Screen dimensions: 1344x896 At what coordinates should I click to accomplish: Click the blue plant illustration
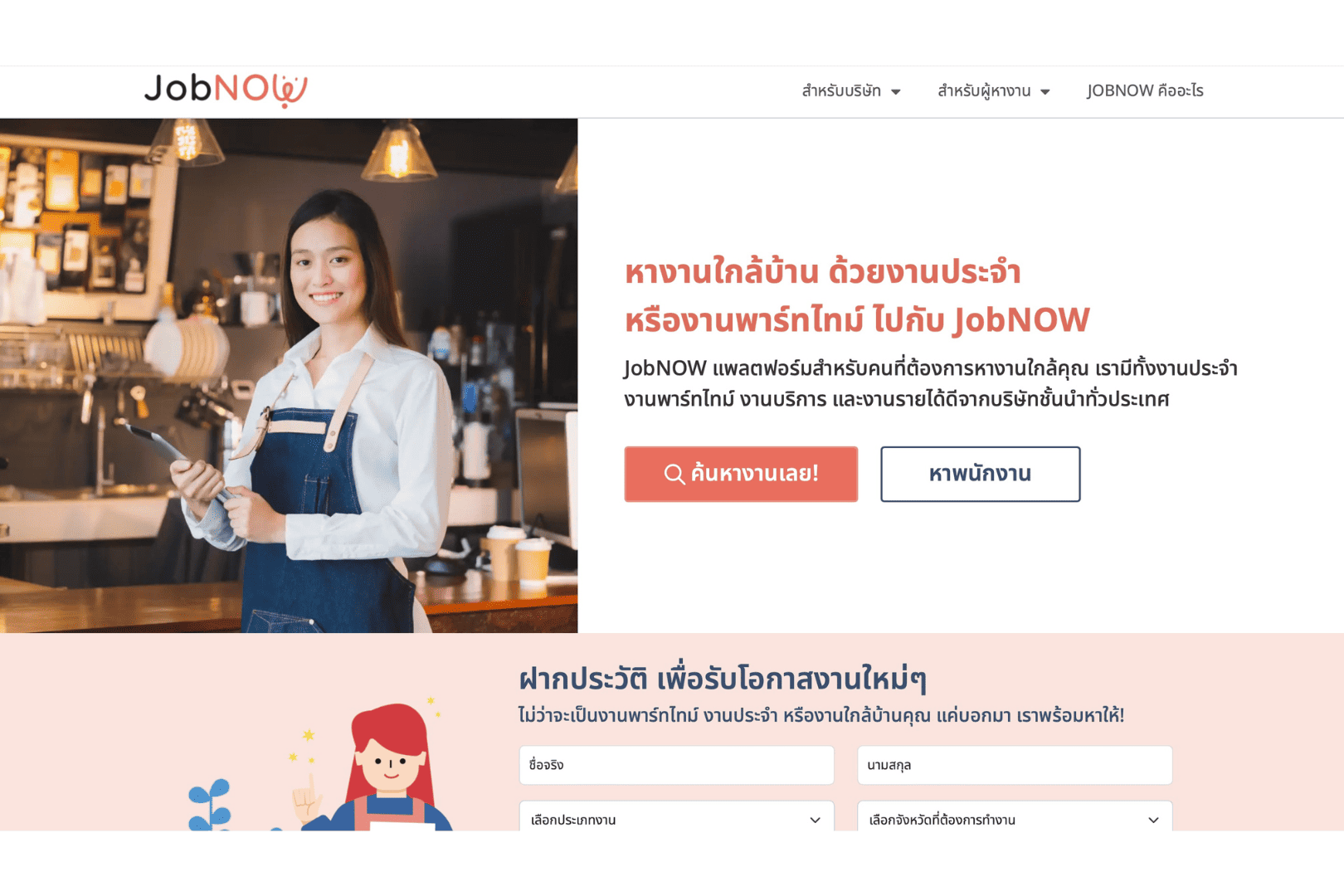(210, 805)
